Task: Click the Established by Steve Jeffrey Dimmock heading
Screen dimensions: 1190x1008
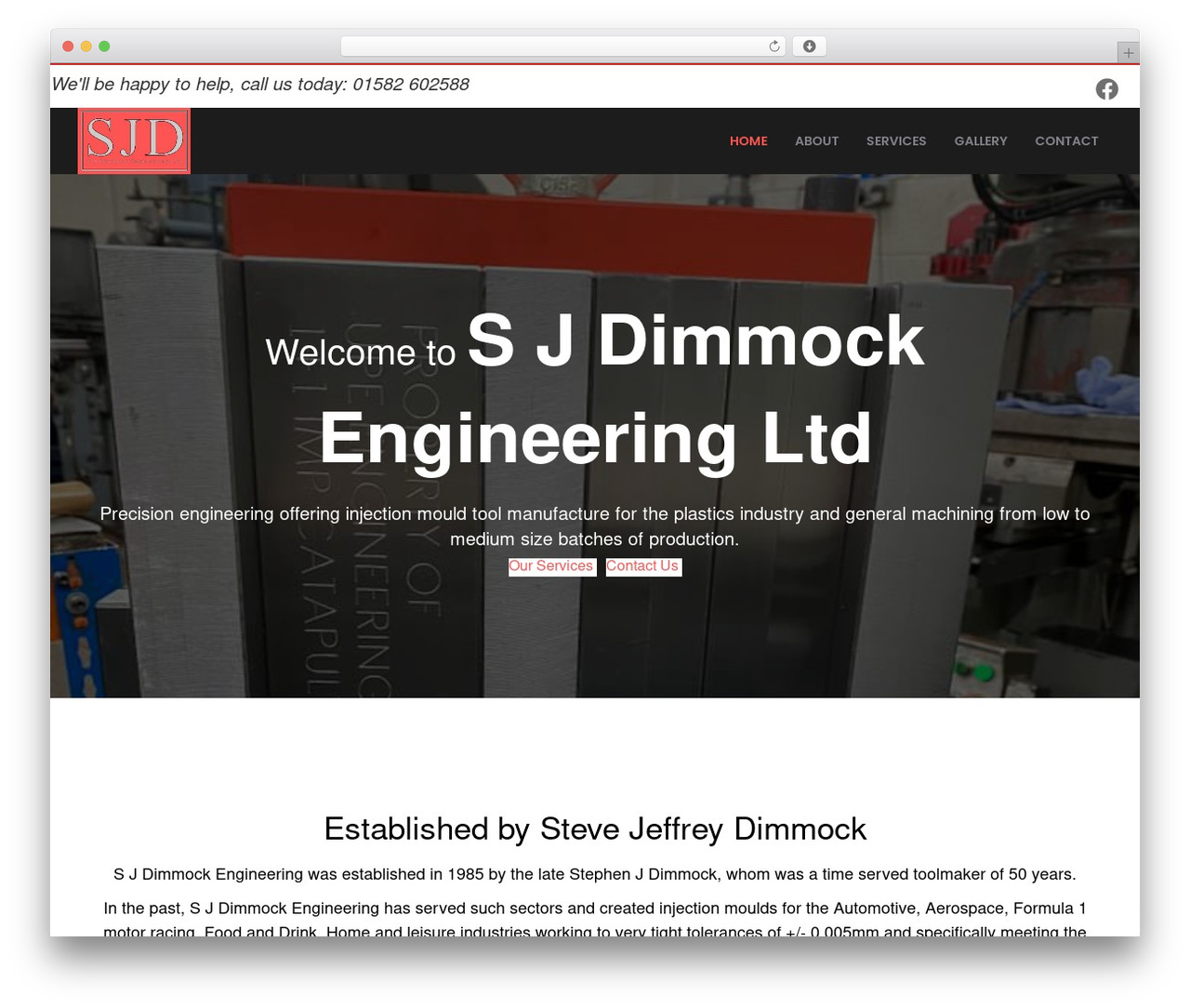Action: point(595,829)
